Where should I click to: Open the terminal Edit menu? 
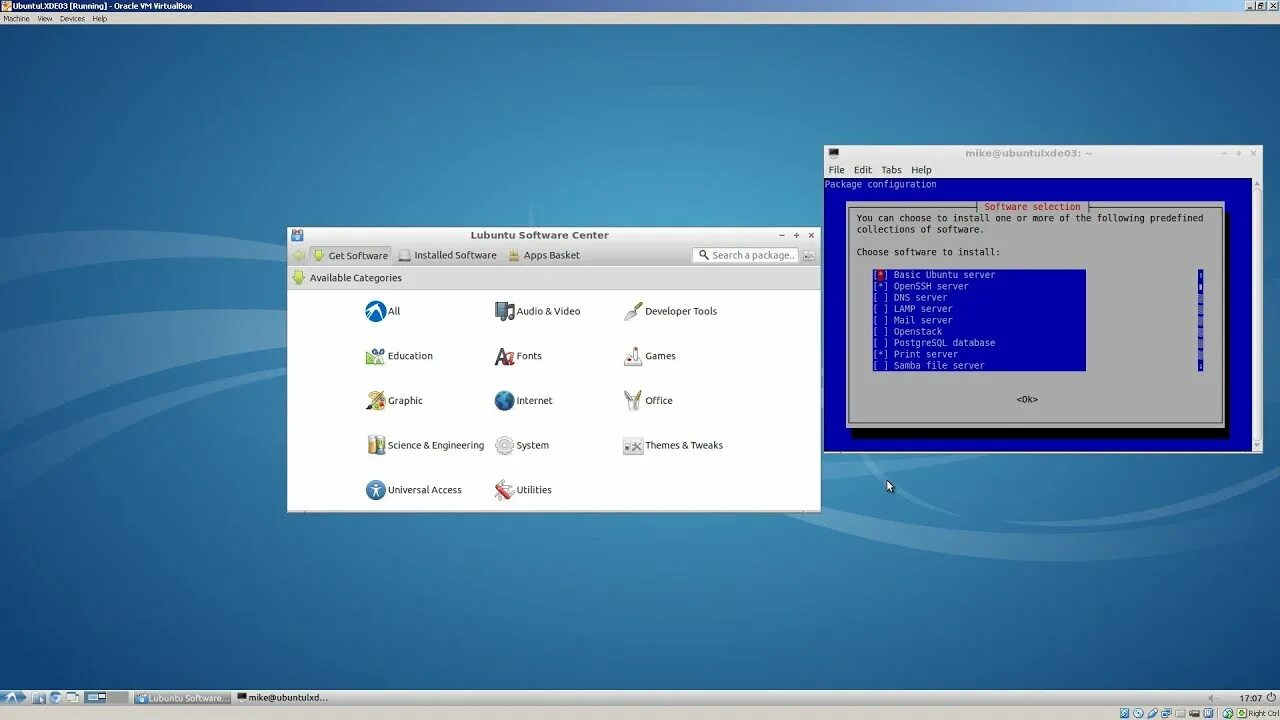point(863,170)
